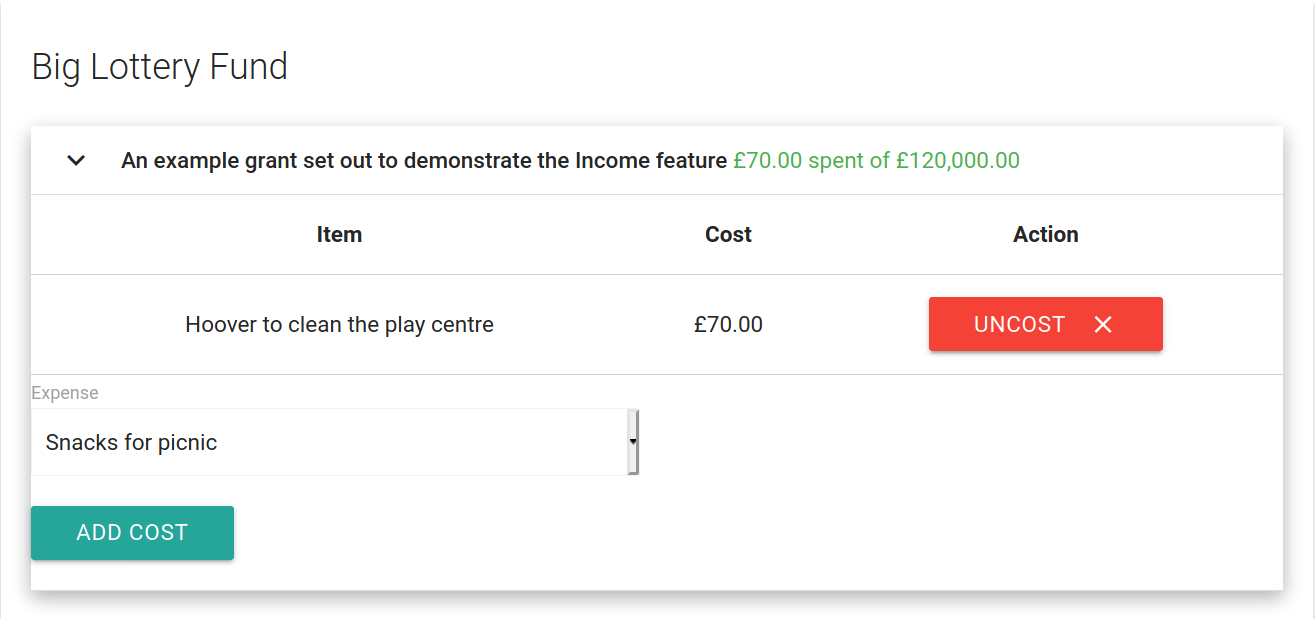The height and width of the screenshot is (619, 1315).
Task: Collapse the example grant panel chevron
Action: [x=76, y=161]
